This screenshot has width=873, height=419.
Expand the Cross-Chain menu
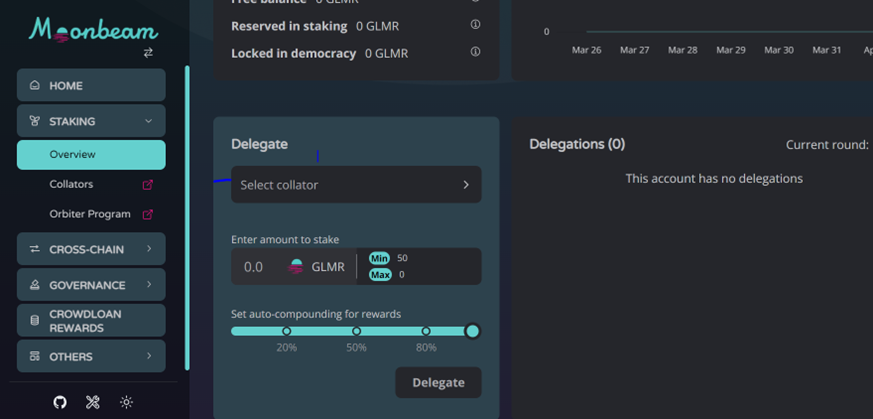[91, 249]
